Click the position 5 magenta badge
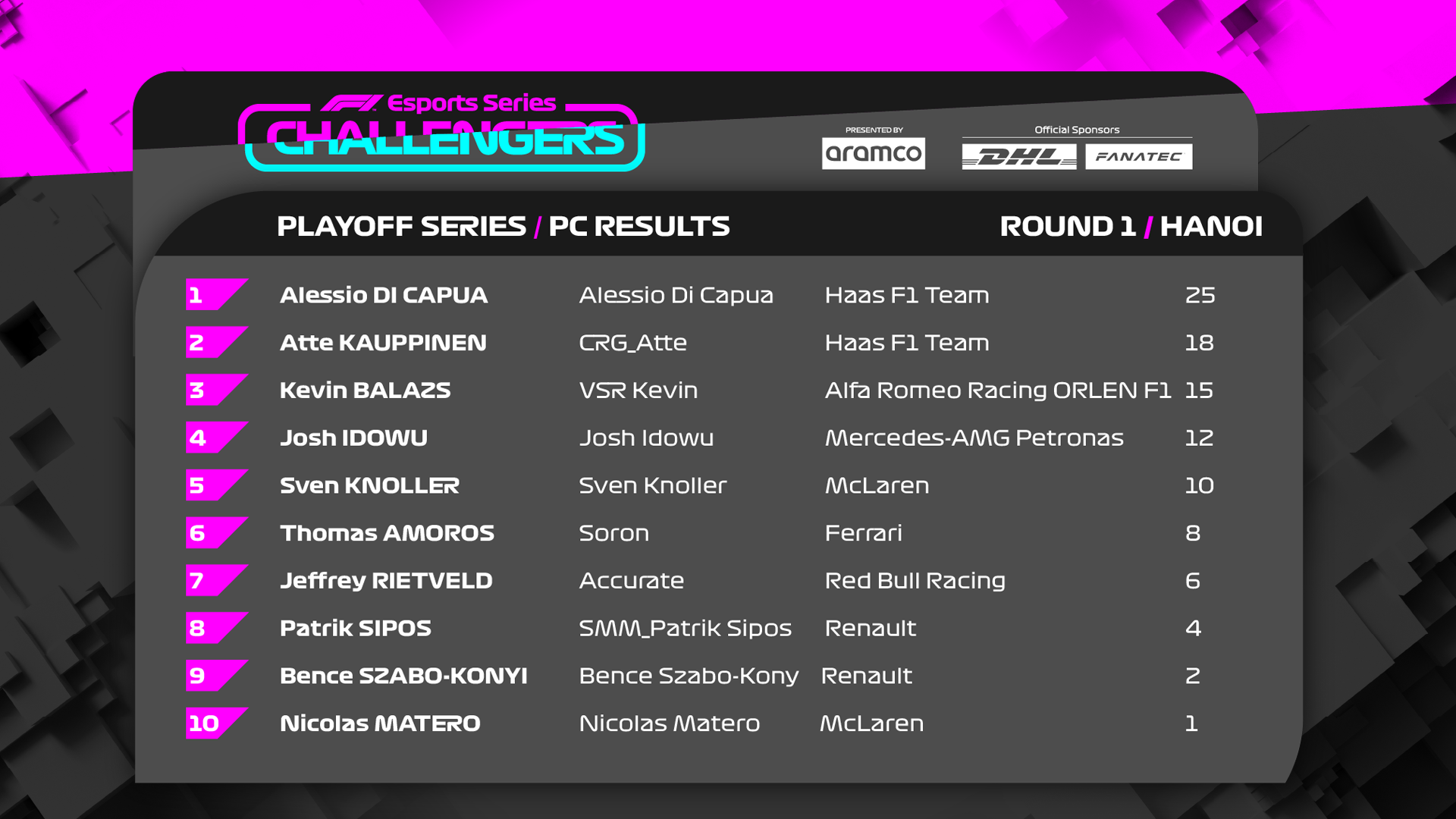Screen dimensions: 1456x819 (217, 485)
